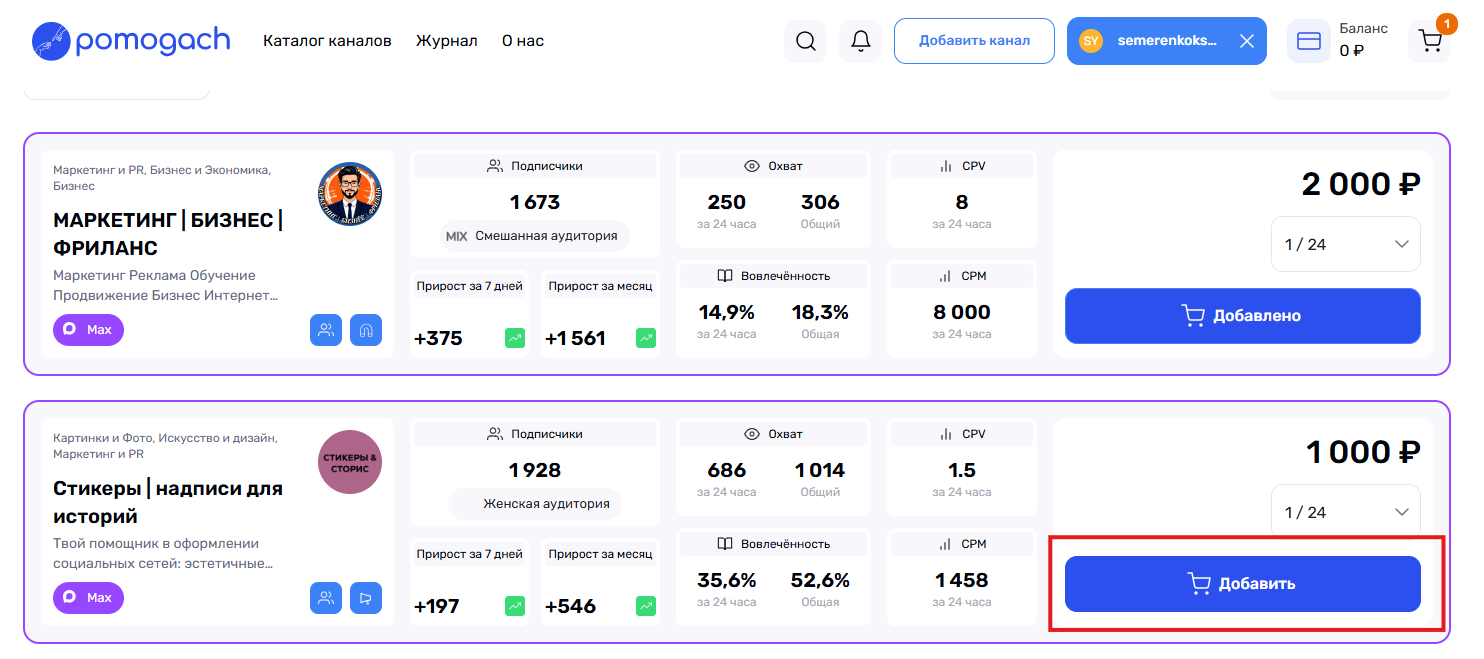The image size is (1484, 659).
Task: Open the search magnifier icon
Action: coord(805,41)
